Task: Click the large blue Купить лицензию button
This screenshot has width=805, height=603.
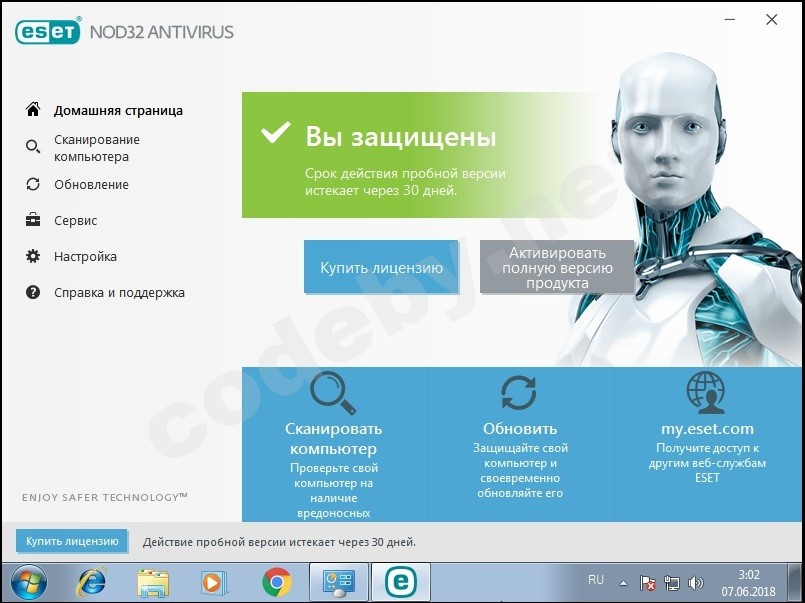Action: (381, 267)
